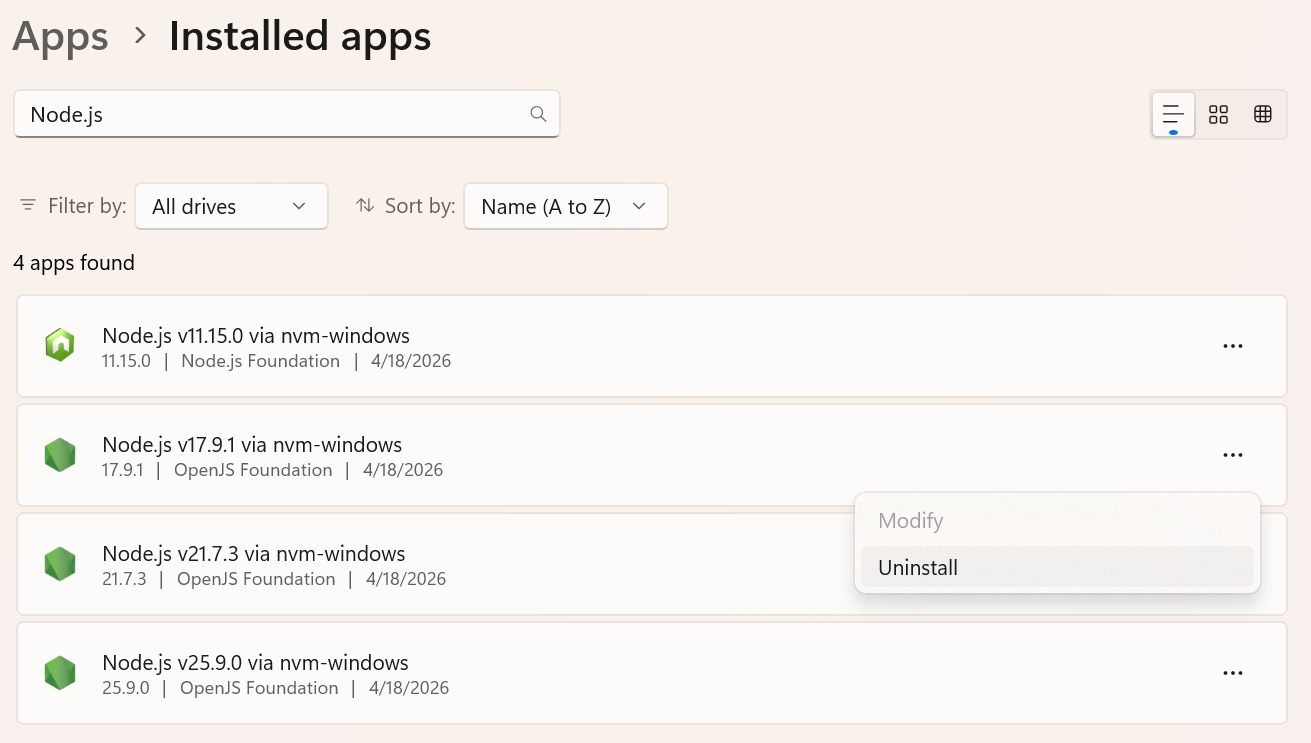1311x743 pixels.
Task: Click the version number "21.7.3" subtitle
Action: click(124, 579)
